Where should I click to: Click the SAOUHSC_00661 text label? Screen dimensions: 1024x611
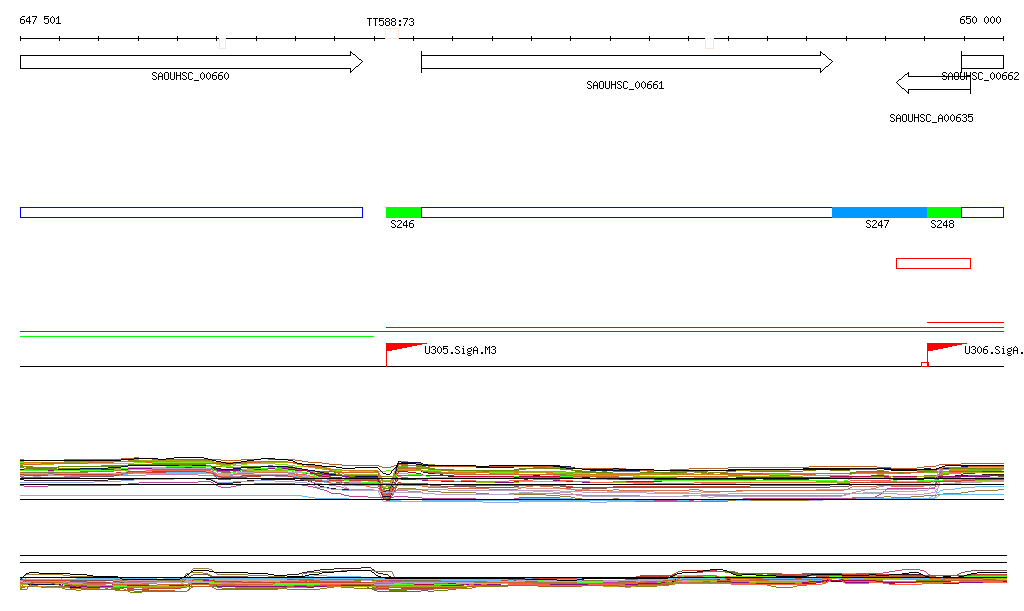(x=625, y=86)
